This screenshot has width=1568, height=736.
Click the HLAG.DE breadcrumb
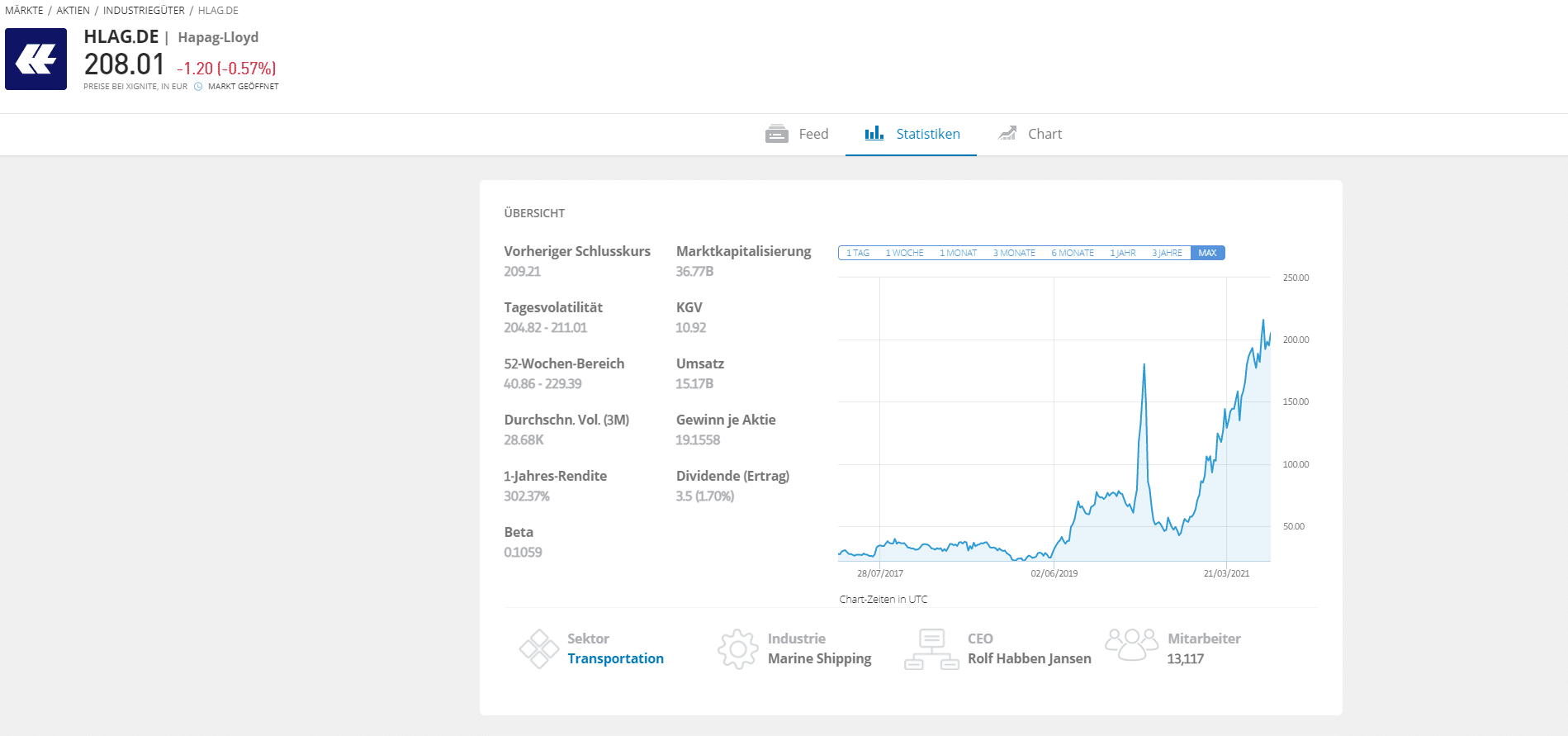click(x=218, y=11)
